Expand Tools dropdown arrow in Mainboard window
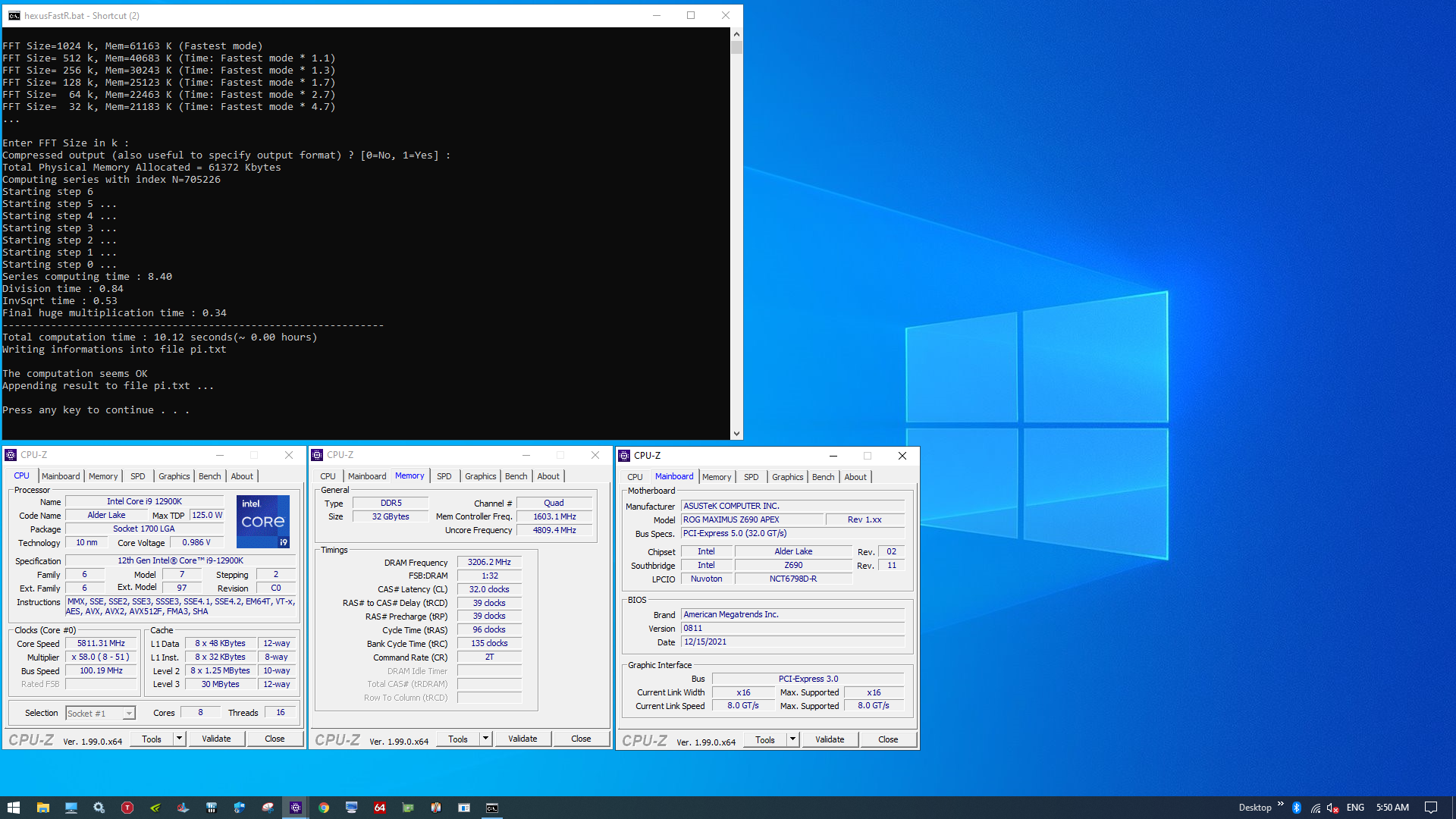The image size is (1456, 819). [x=792, y=739]
